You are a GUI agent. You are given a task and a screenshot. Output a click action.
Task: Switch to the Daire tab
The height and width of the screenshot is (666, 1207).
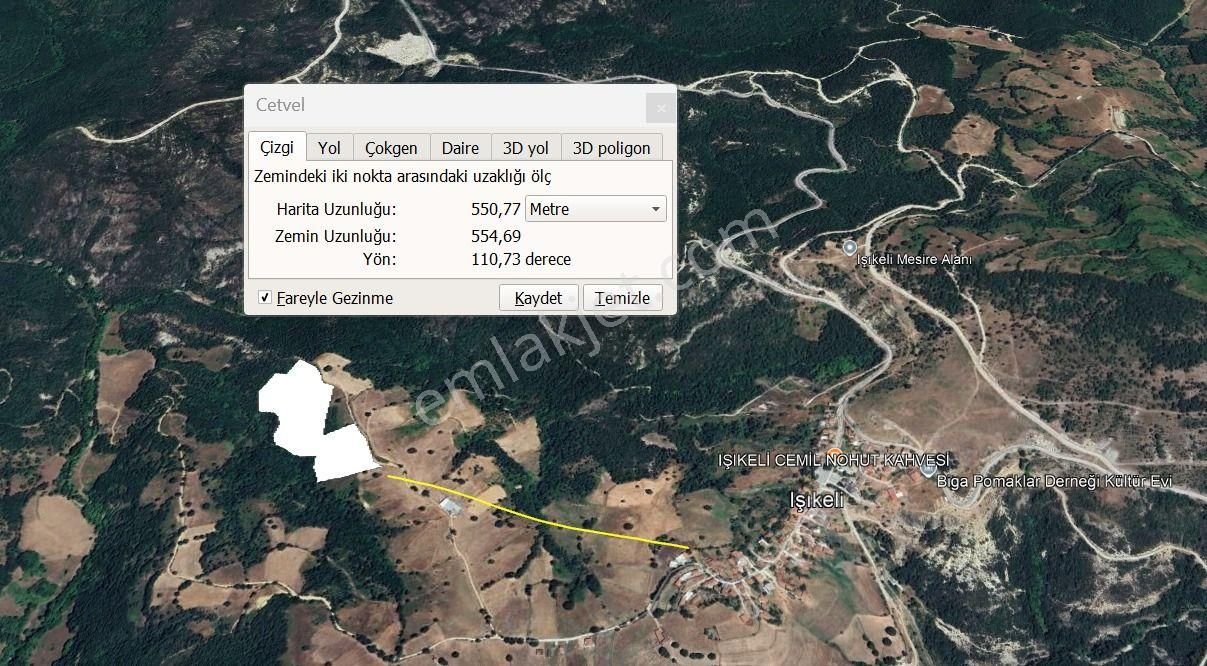pyautogui.click(x=460, y=148)
